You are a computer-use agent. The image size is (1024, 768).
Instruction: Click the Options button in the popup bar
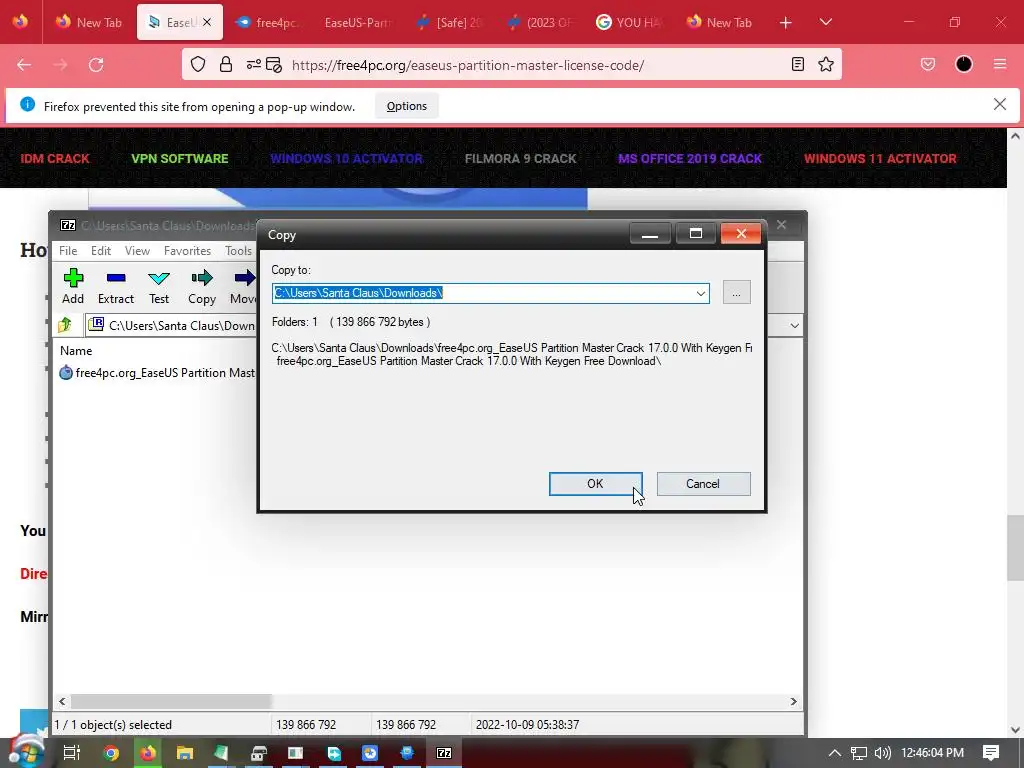(x=407, y=106)
